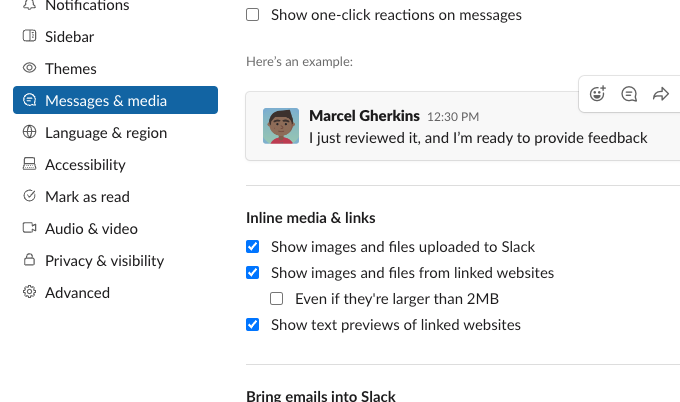Click the Marcel Gherkins name
The height and width of the screenshot is (402, 680).
click(364, 116)
